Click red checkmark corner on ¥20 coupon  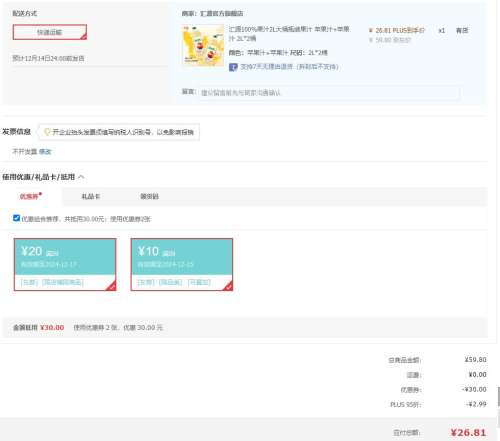click(111, 286)
